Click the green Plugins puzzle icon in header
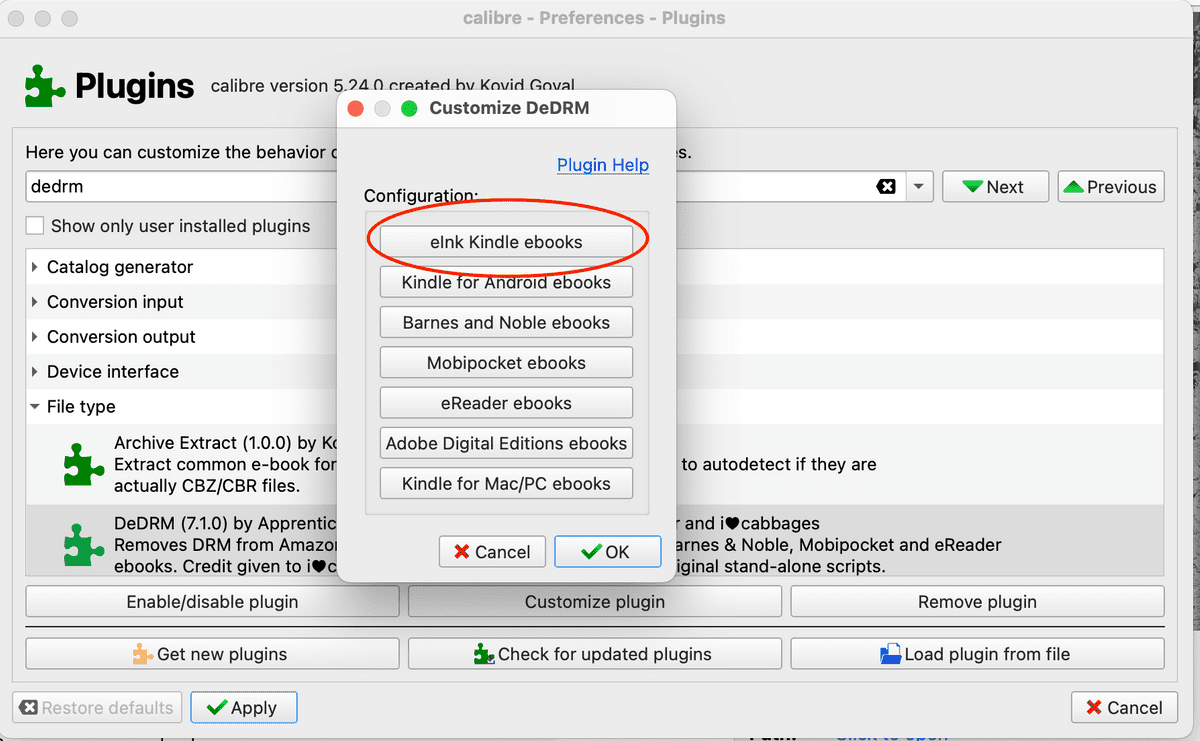The width and height of the screenshot is (1200, 741). coord(45,86)
